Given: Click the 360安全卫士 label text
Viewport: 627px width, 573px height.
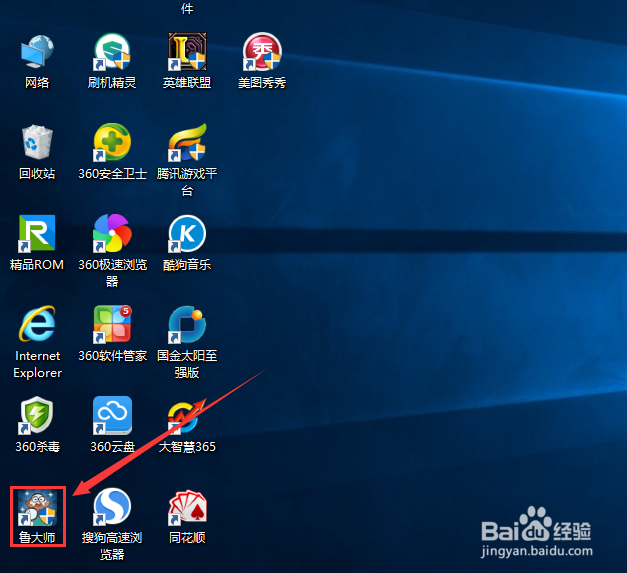Looking at the screenshot, I should pyautogui.click(x=112, y=174).
